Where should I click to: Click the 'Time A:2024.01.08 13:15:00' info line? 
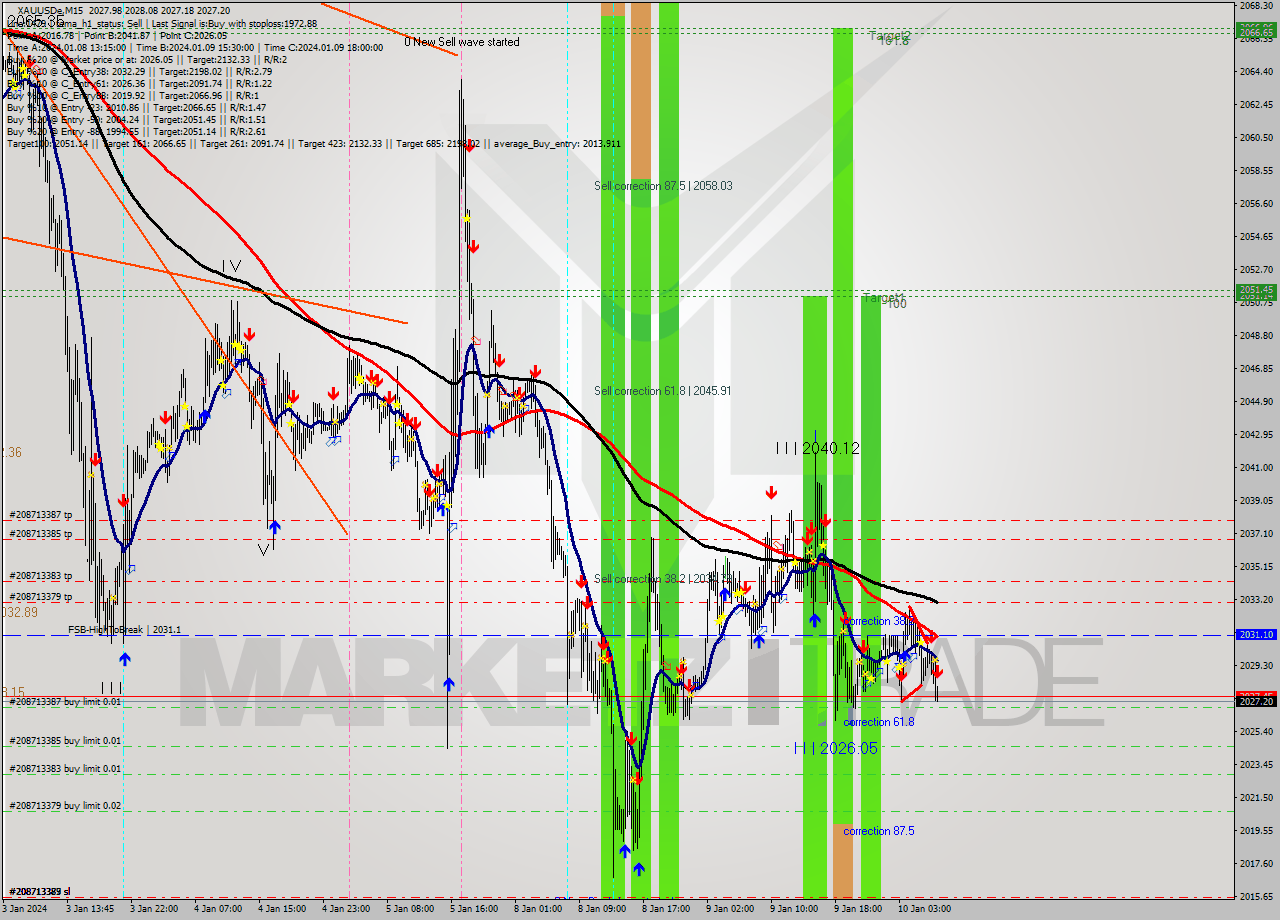point(66,47)
